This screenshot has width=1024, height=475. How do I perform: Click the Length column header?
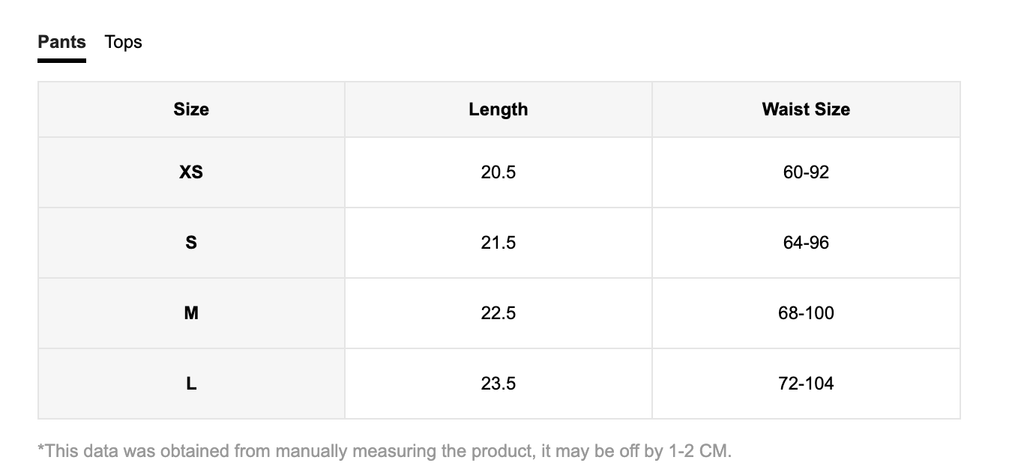click(498, 110)
